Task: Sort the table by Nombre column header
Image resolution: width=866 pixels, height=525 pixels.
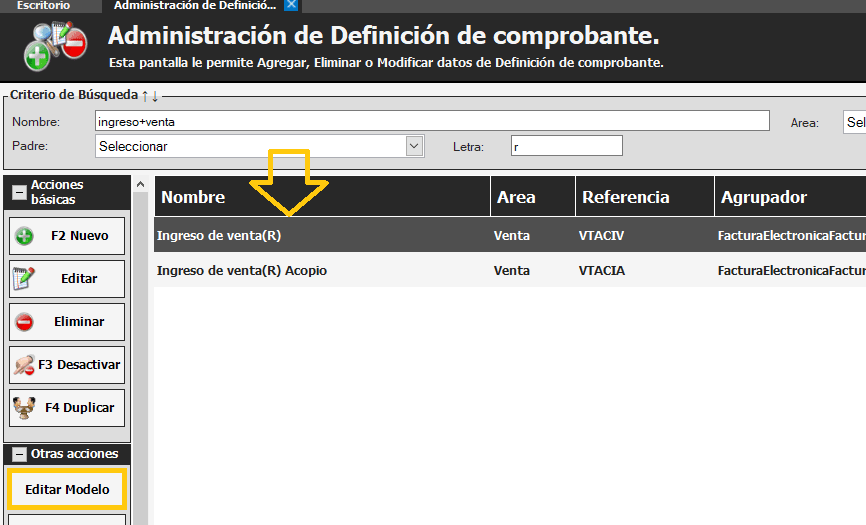Action: coord(193,197)
